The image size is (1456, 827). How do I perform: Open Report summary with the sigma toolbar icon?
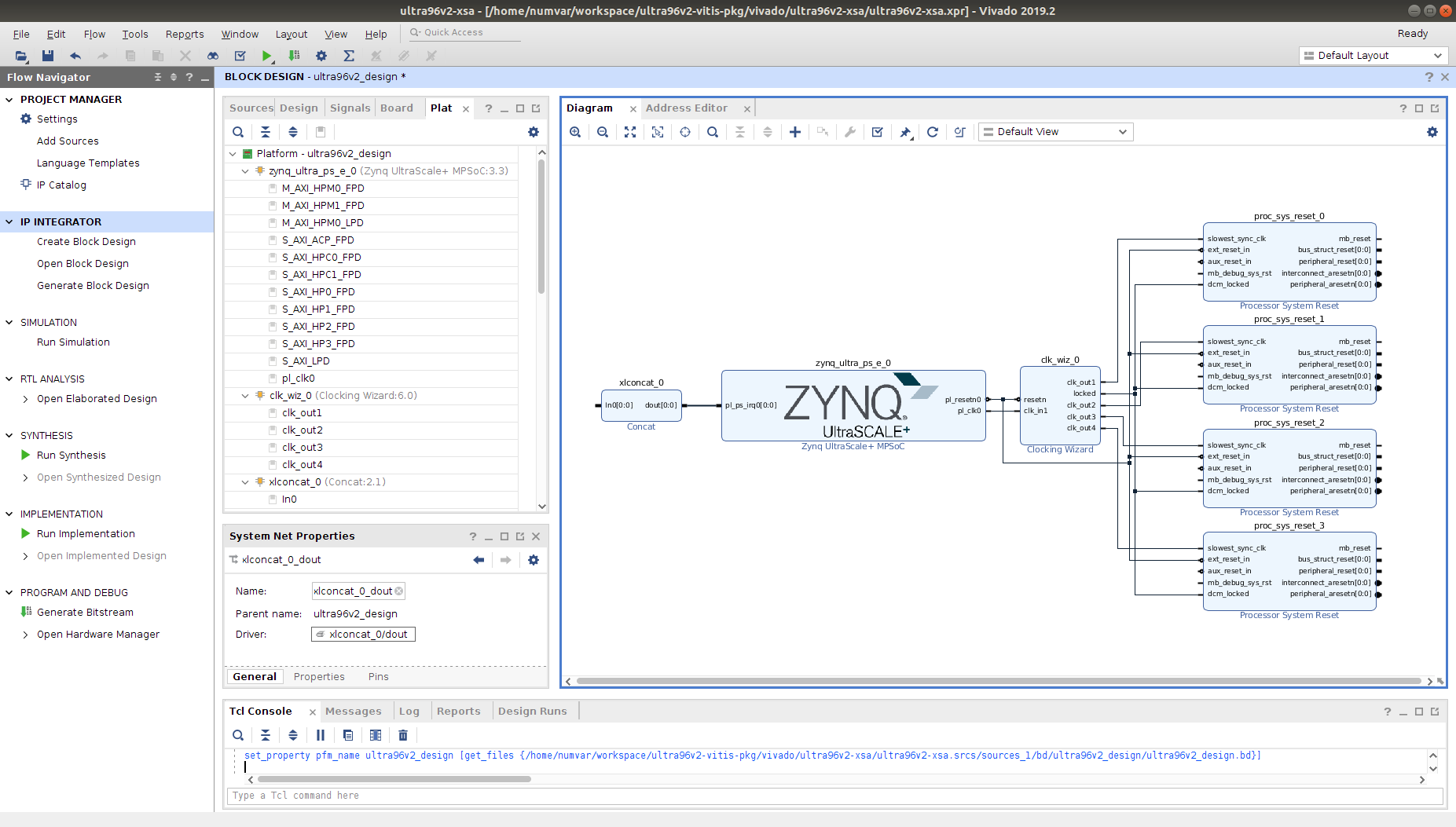click(x=348, y=56)
